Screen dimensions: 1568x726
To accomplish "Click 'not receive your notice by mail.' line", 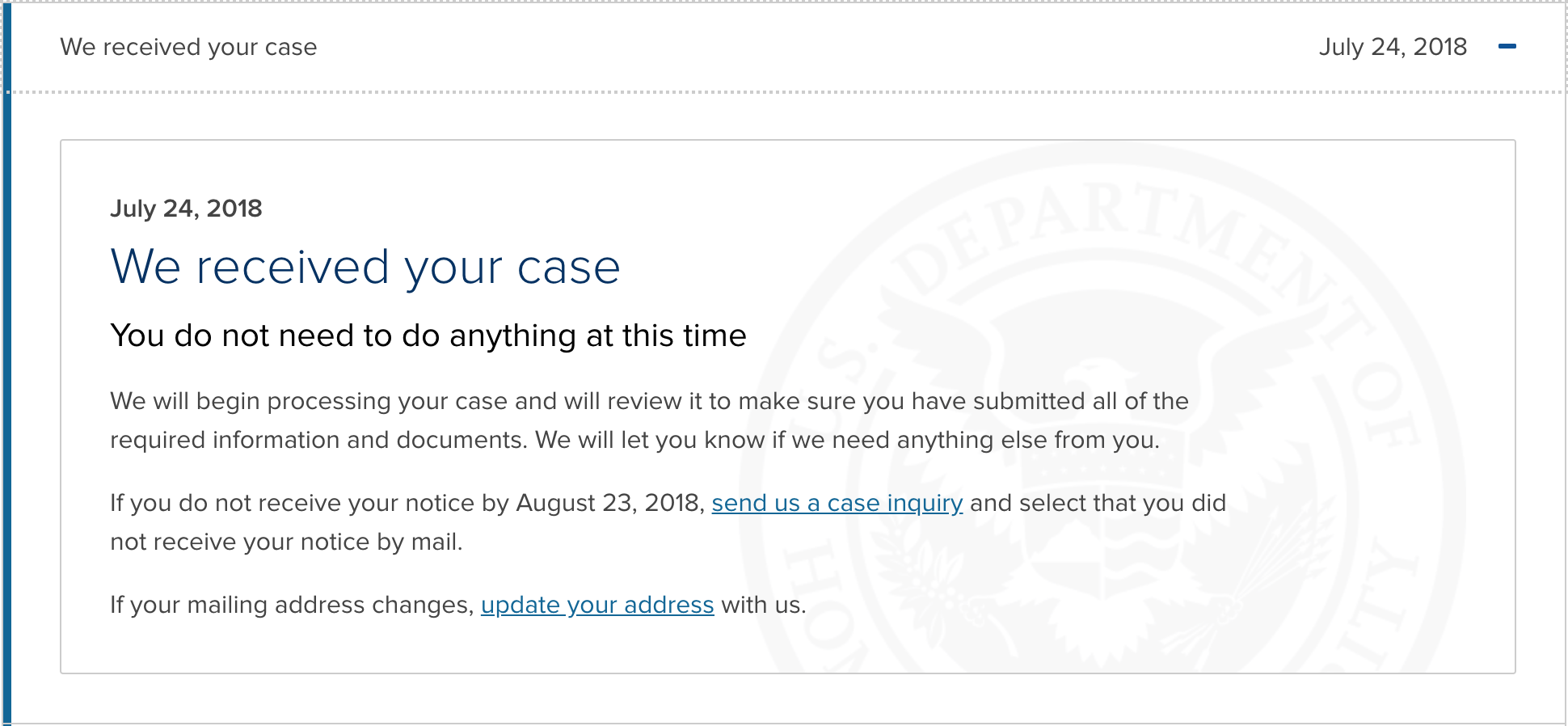I will click(286, 542).
